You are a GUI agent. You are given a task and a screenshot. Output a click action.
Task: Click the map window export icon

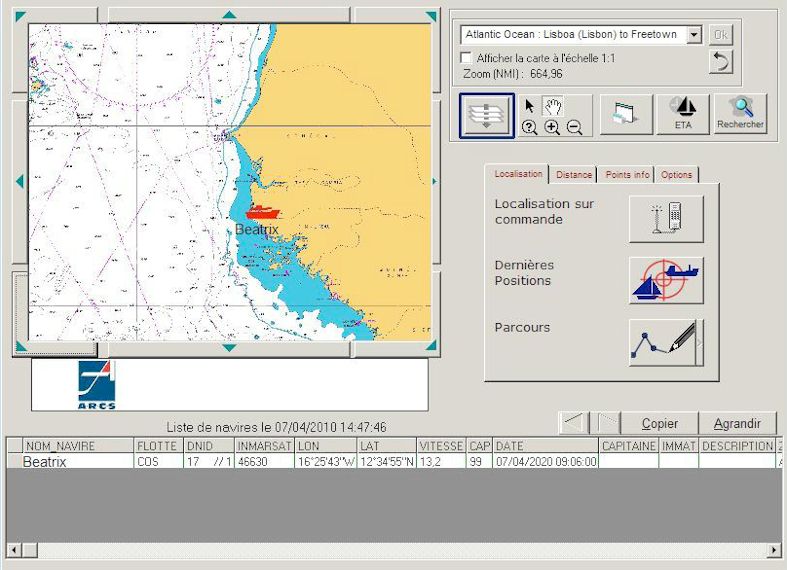coord(626,114)
